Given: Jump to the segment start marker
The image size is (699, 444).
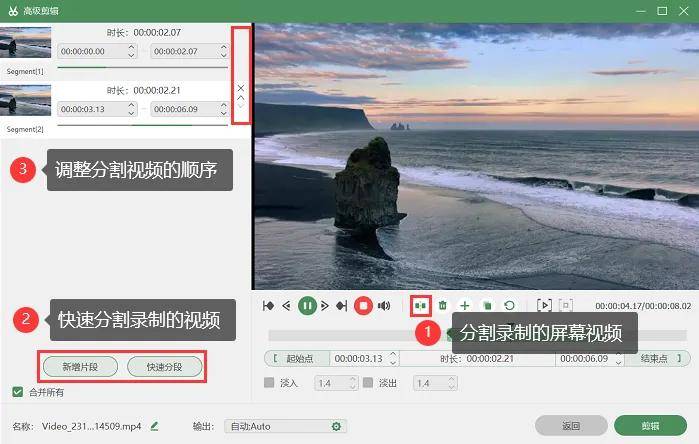Looking at the screenshot, I should (268, 305).
